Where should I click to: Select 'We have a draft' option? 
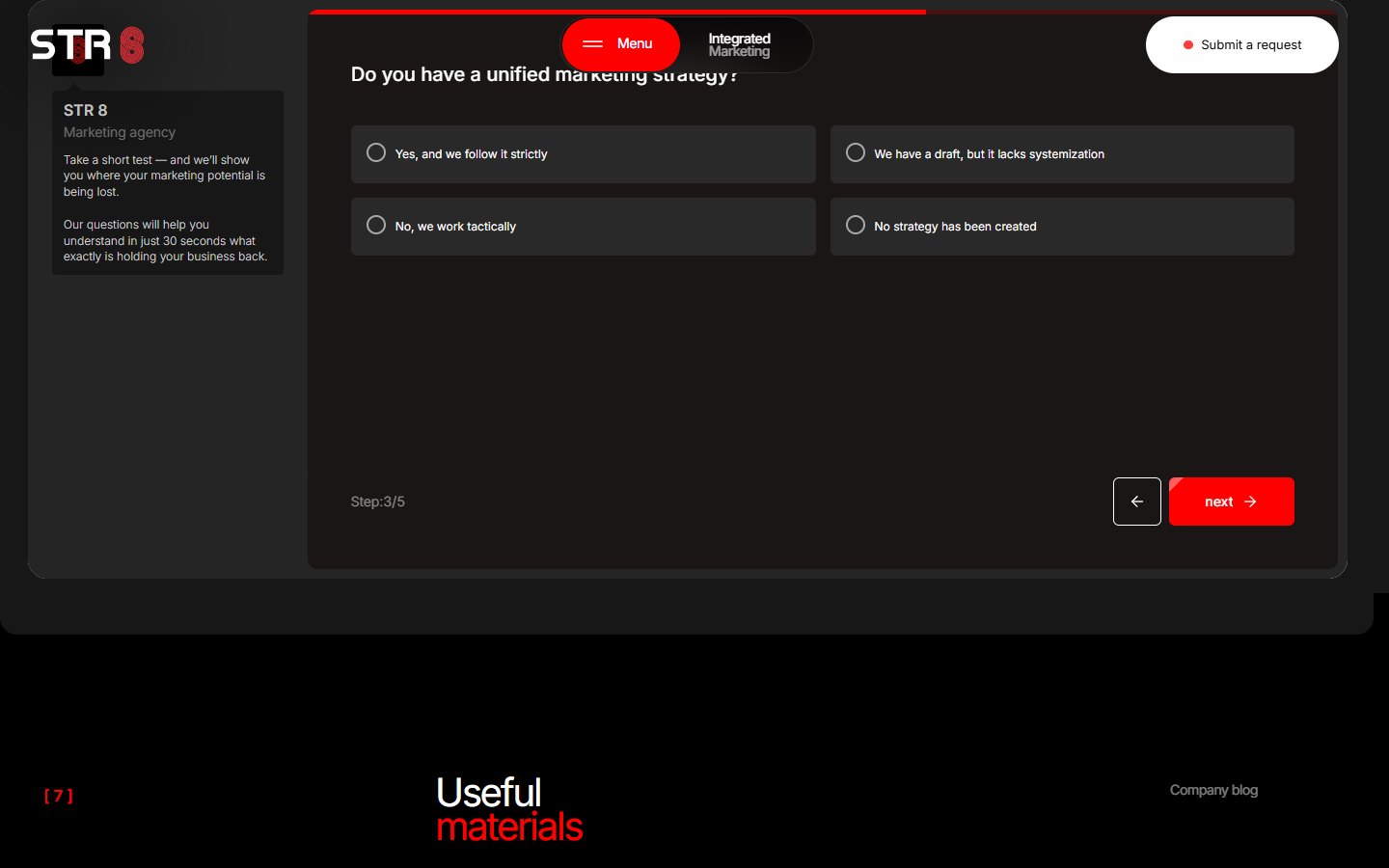[1062, 154]
